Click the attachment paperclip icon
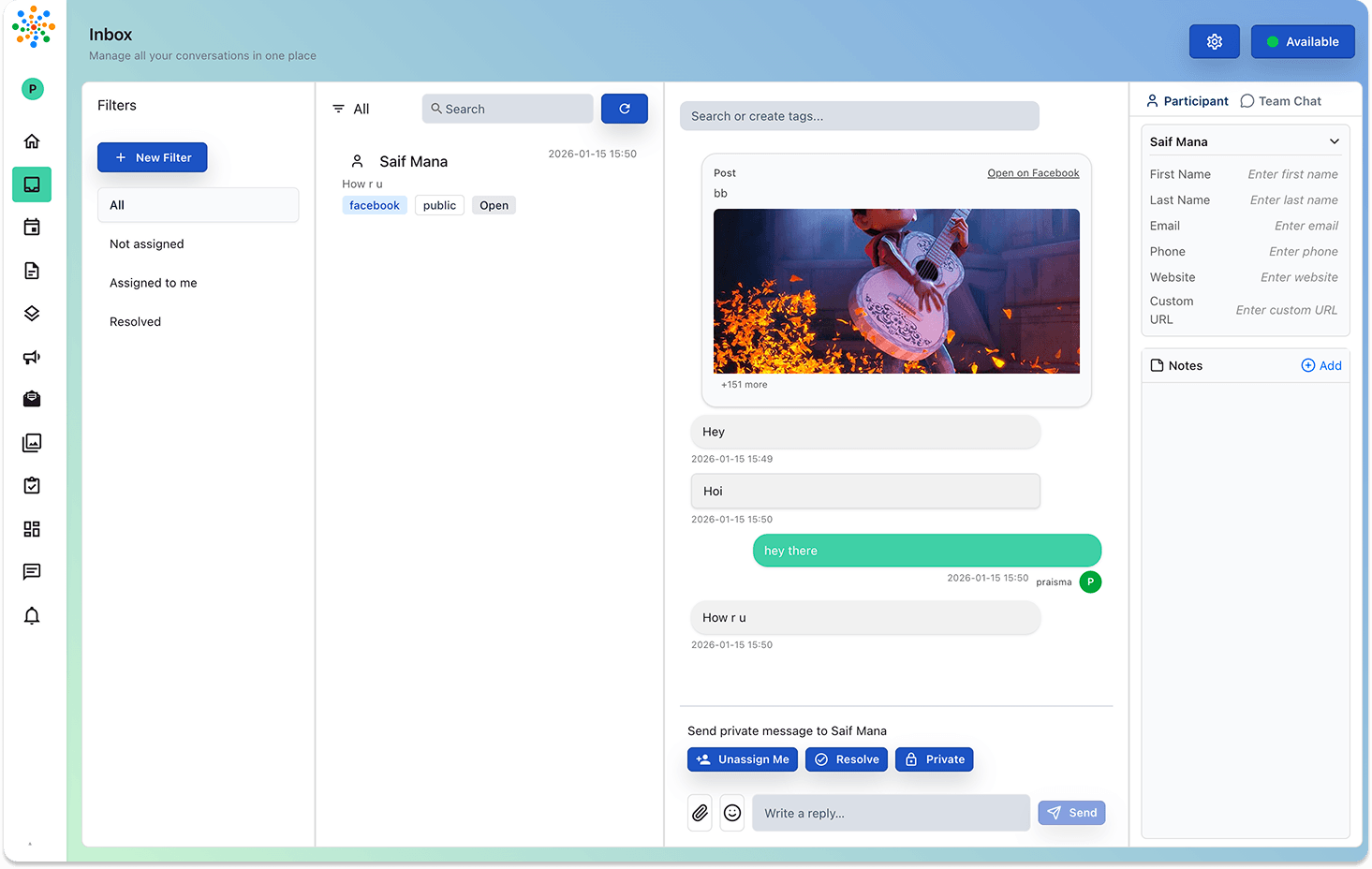 tap(700, 813)
